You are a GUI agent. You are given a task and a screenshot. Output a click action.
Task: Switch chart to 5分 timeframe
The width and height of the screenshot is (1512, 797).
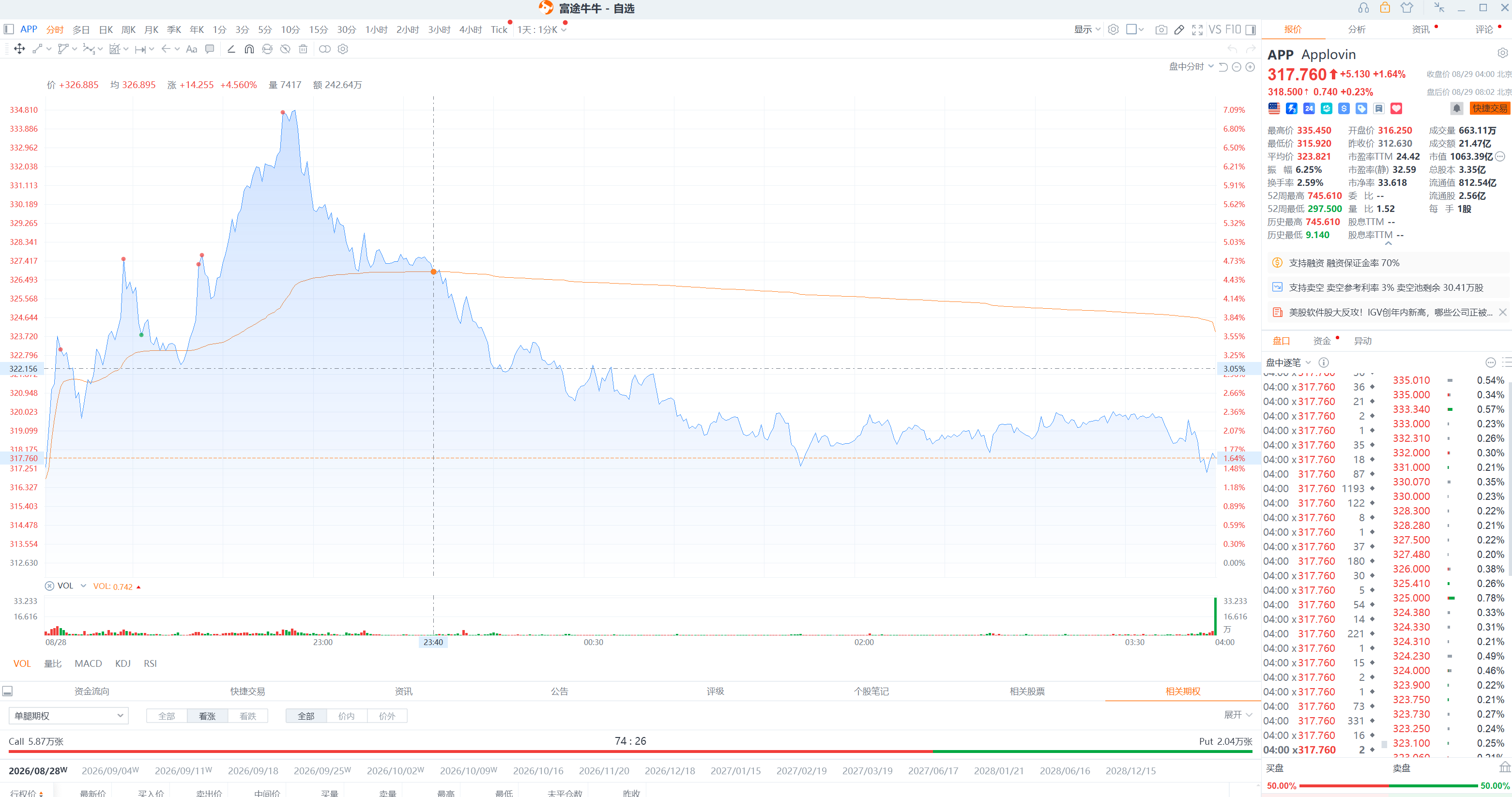pyautogui.click(x=265, y=30)
